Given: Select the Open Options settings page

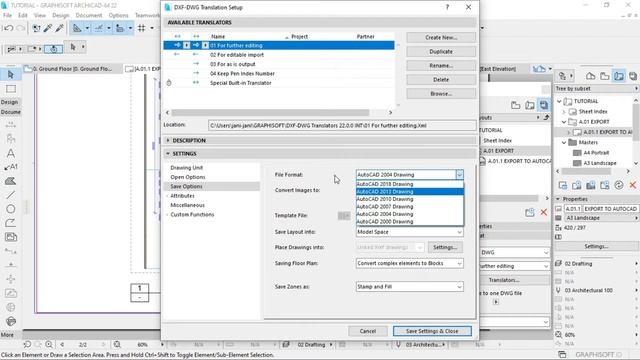Looking at the screenshot, I should pyautogui.click(x=188, y=177).
